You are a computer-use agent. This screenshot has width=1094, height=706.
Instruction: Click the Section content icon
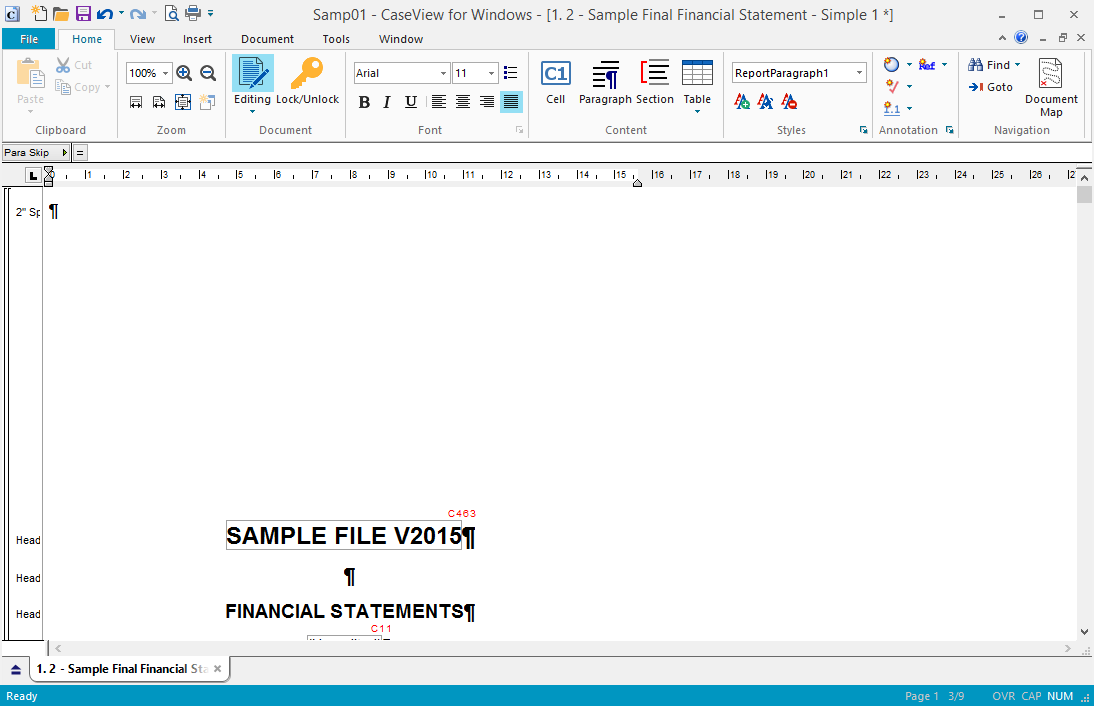(x=654, y=75)
